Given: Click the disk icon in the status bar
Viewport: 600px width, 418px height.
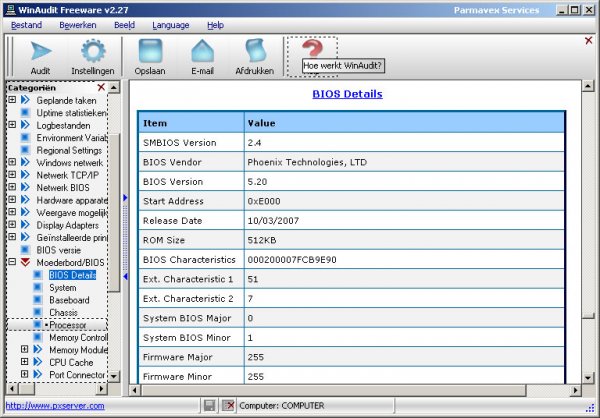Looking at the screenshot, I should point(210,405).
